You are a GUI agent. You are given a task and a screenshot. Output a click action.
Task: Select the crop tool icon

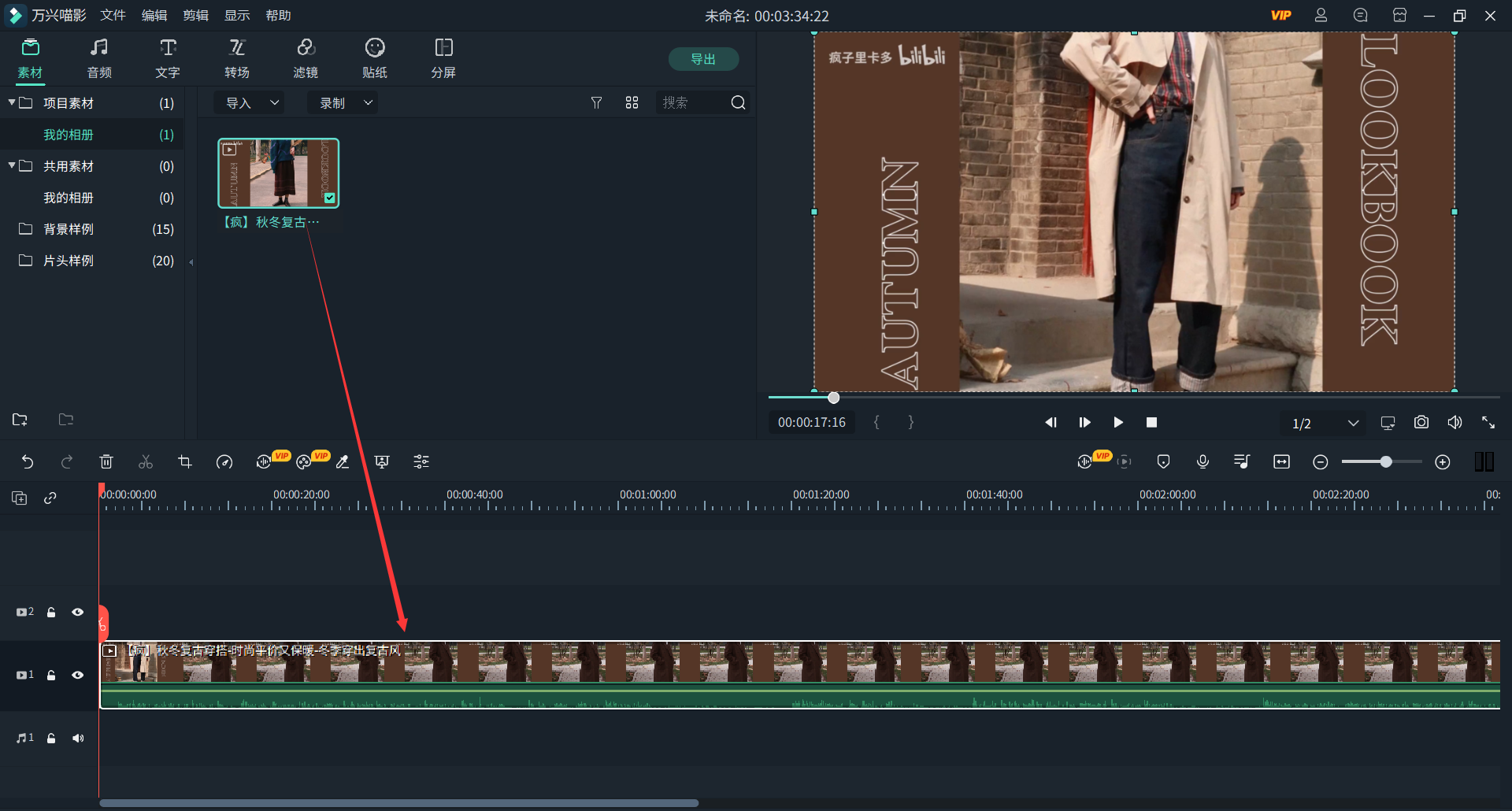pyautogui.click(x=185, y=462)
